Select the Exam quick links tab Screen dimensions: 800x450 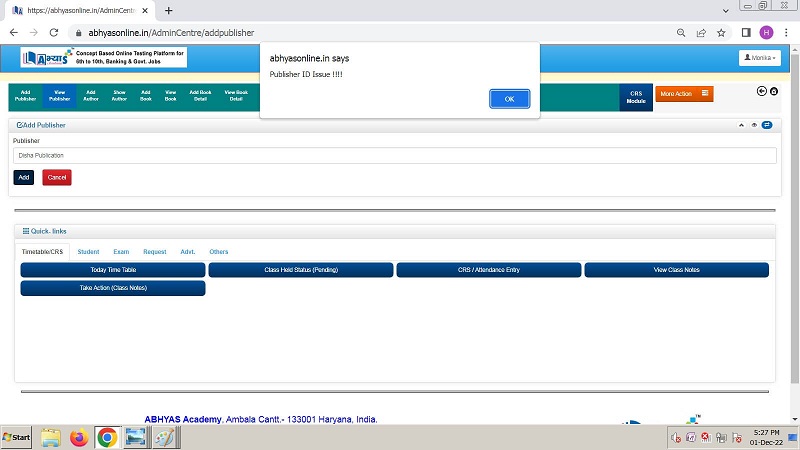[121, 252]
